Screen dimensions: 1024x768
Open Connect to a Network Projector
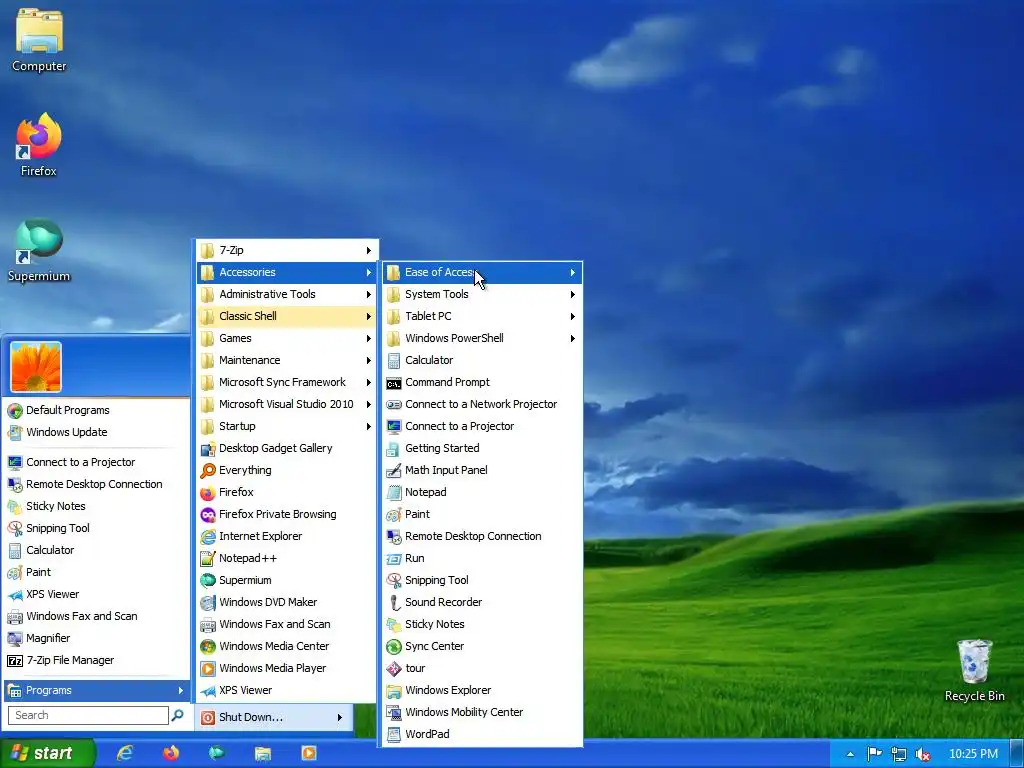[482, 404]
